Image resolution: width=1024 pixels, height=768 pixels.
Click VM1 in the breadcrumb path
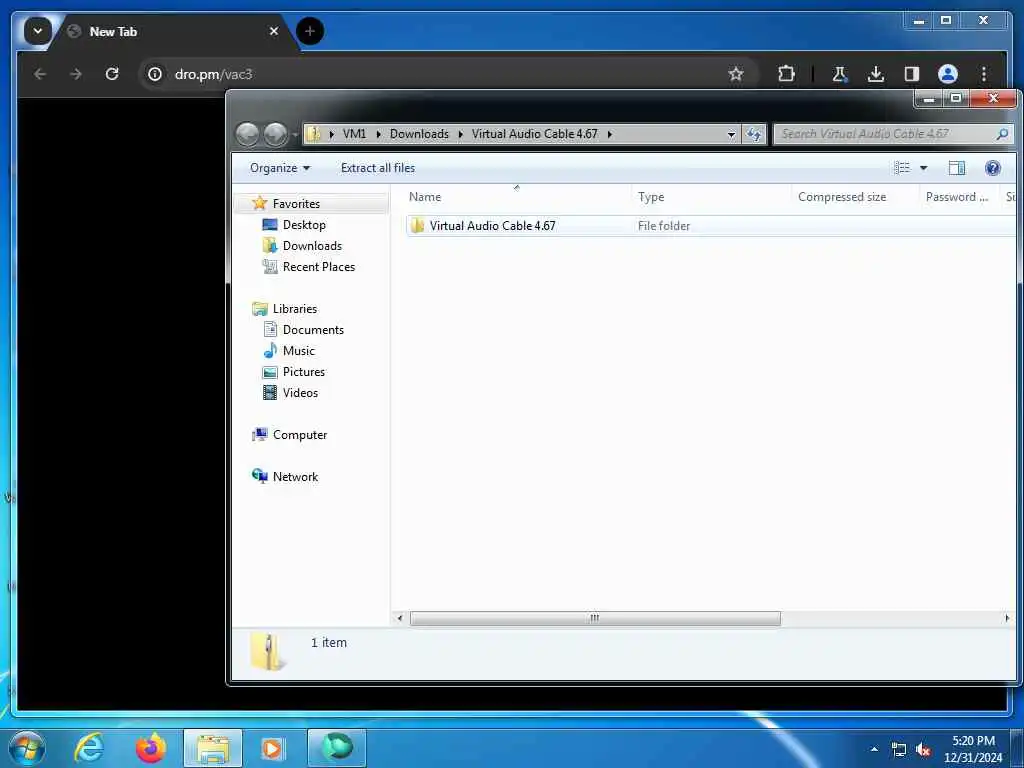click(354, 134)
